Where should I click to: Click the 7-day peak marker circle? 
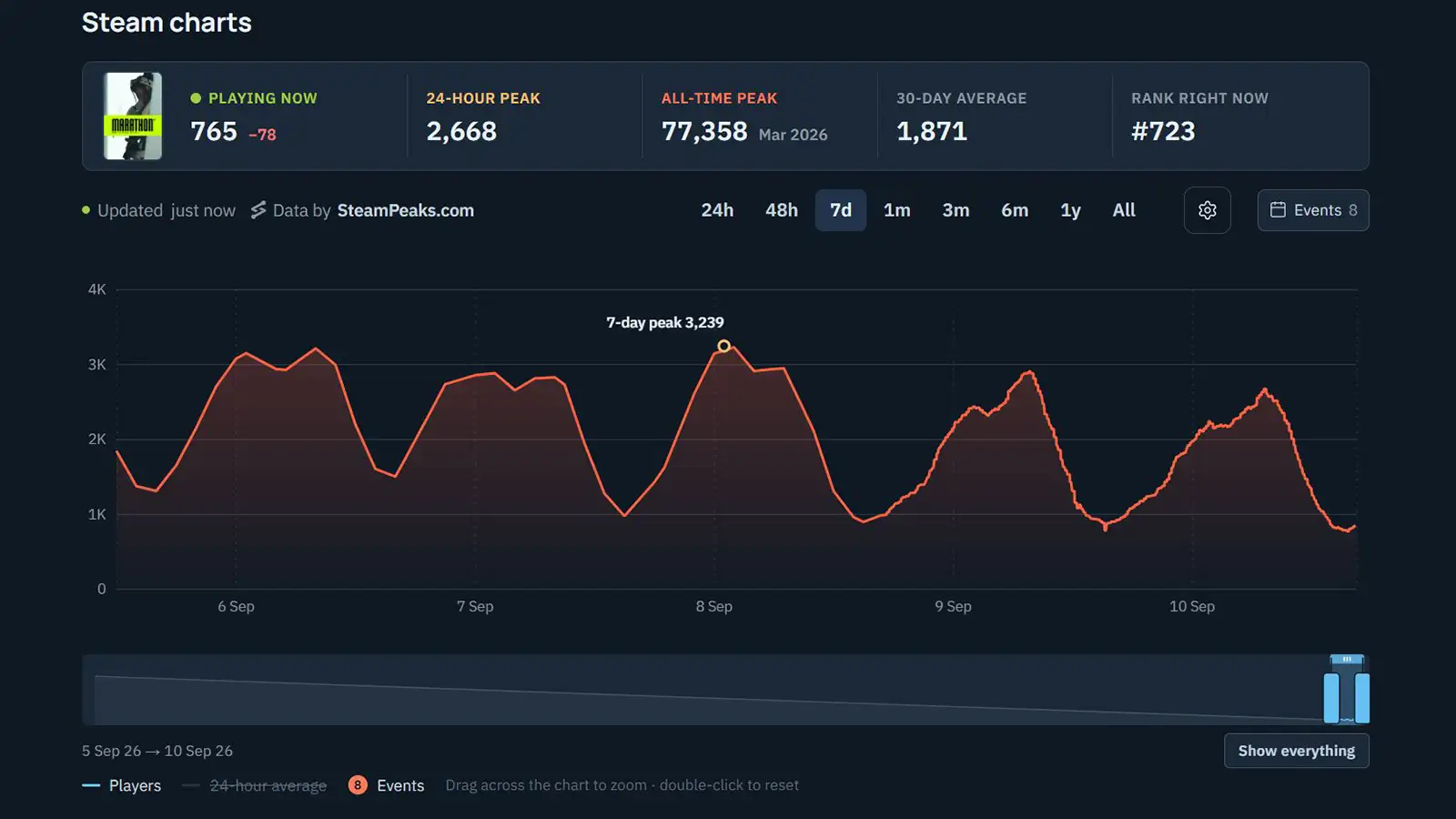(x=723, y=346)
